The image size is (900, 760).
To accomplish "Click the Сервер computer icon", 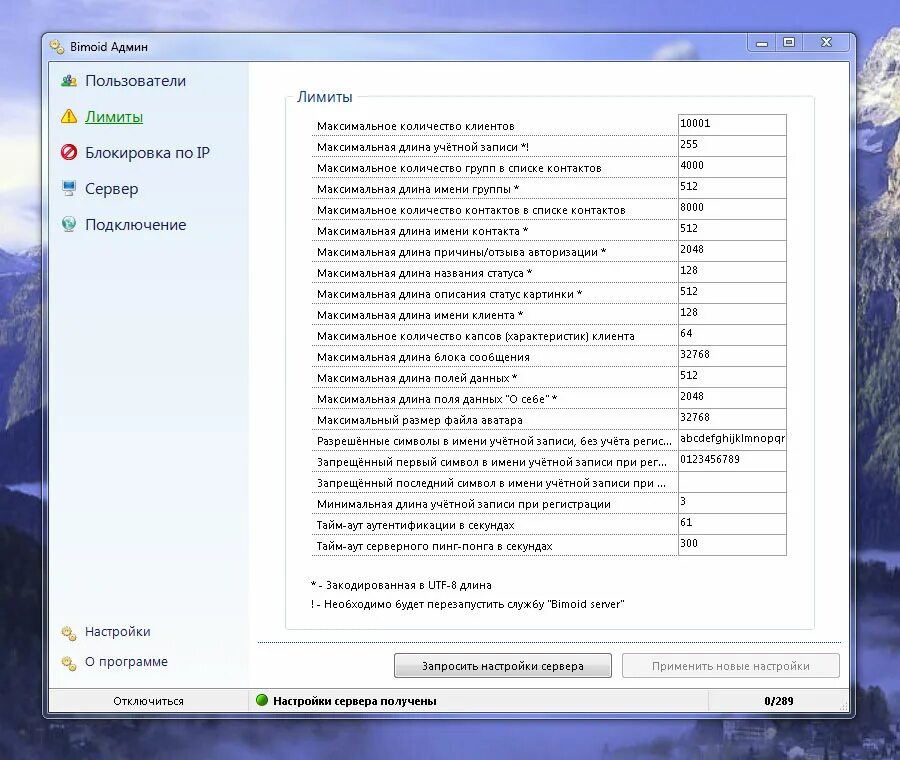I will pyautogui.click(x=69, y=188).
